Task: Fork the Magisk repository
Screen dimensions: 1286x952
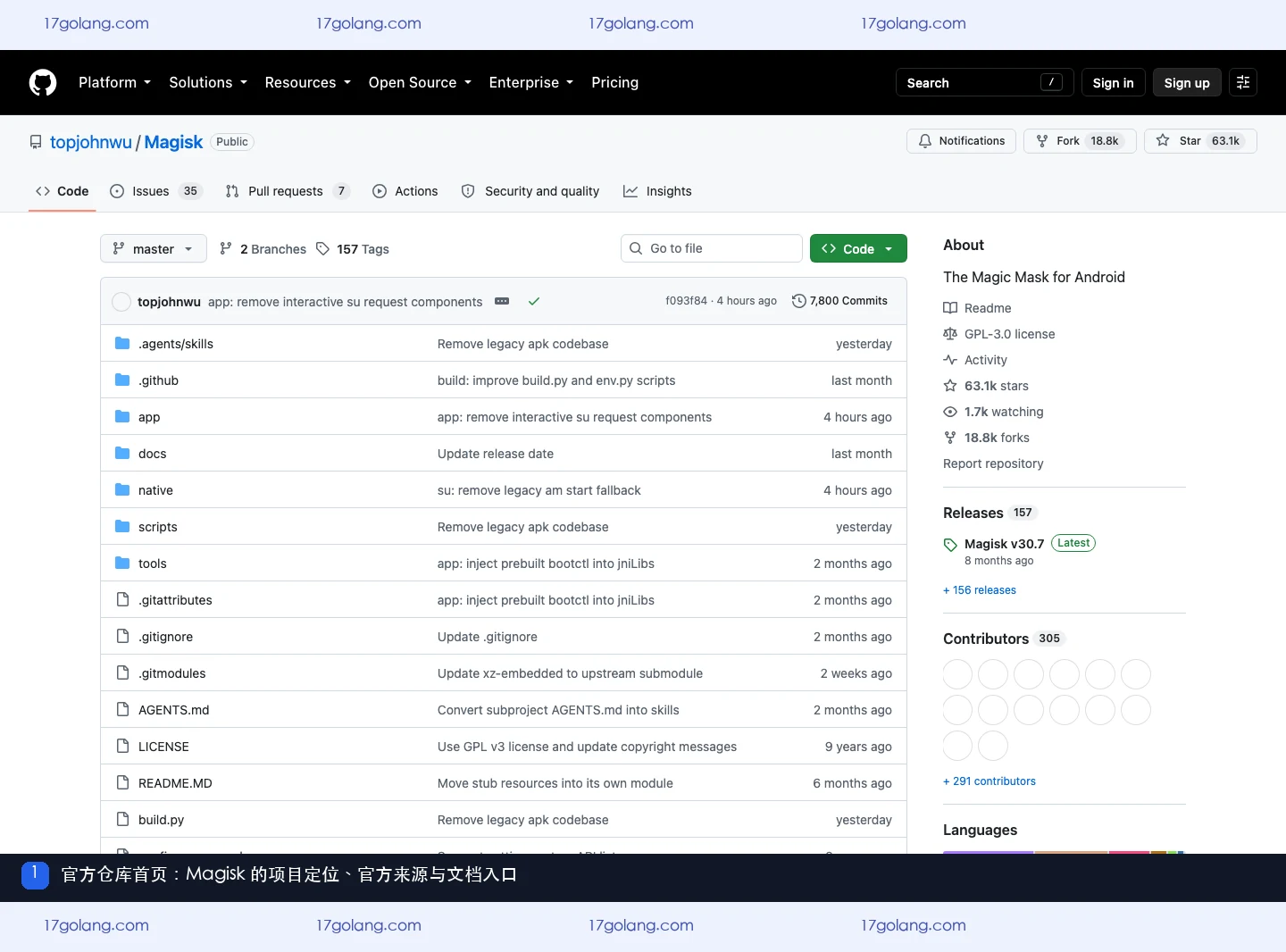Action: coord(1080,141)
